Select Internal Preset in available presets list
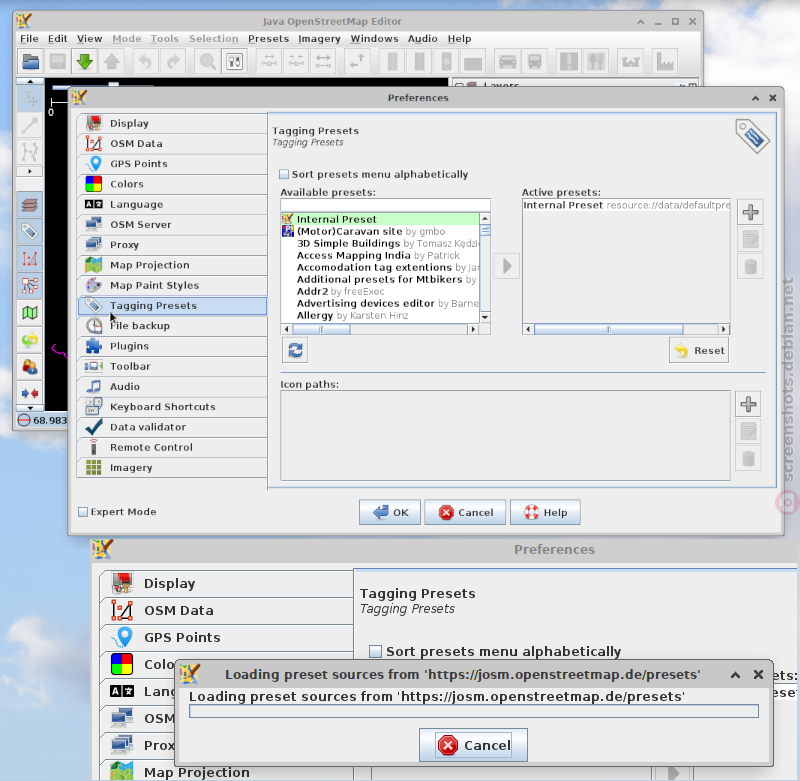 tap(380, 219)
